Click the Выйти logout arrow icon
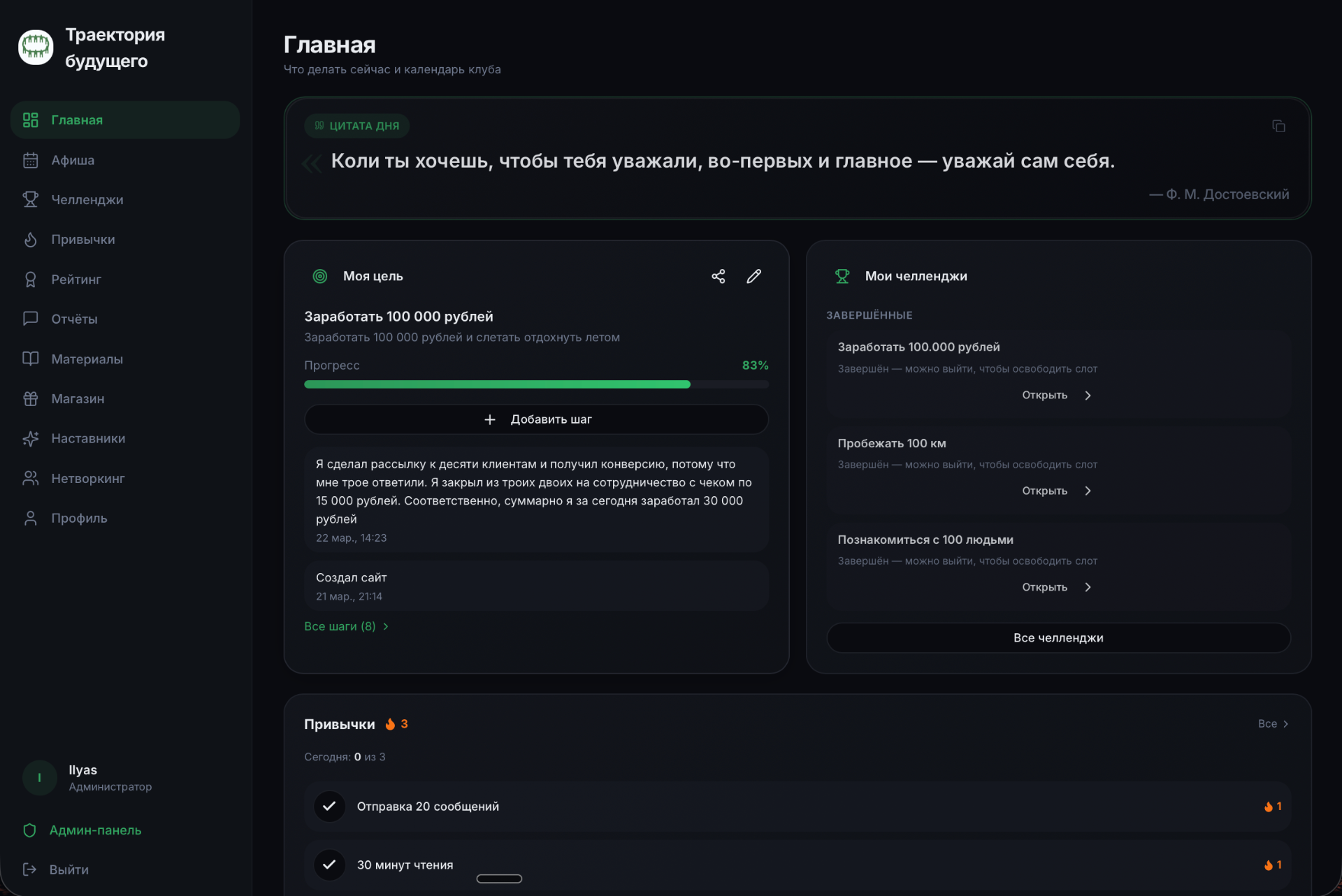The width and height of the screenshot is (1342, 896). pos(29,869)
